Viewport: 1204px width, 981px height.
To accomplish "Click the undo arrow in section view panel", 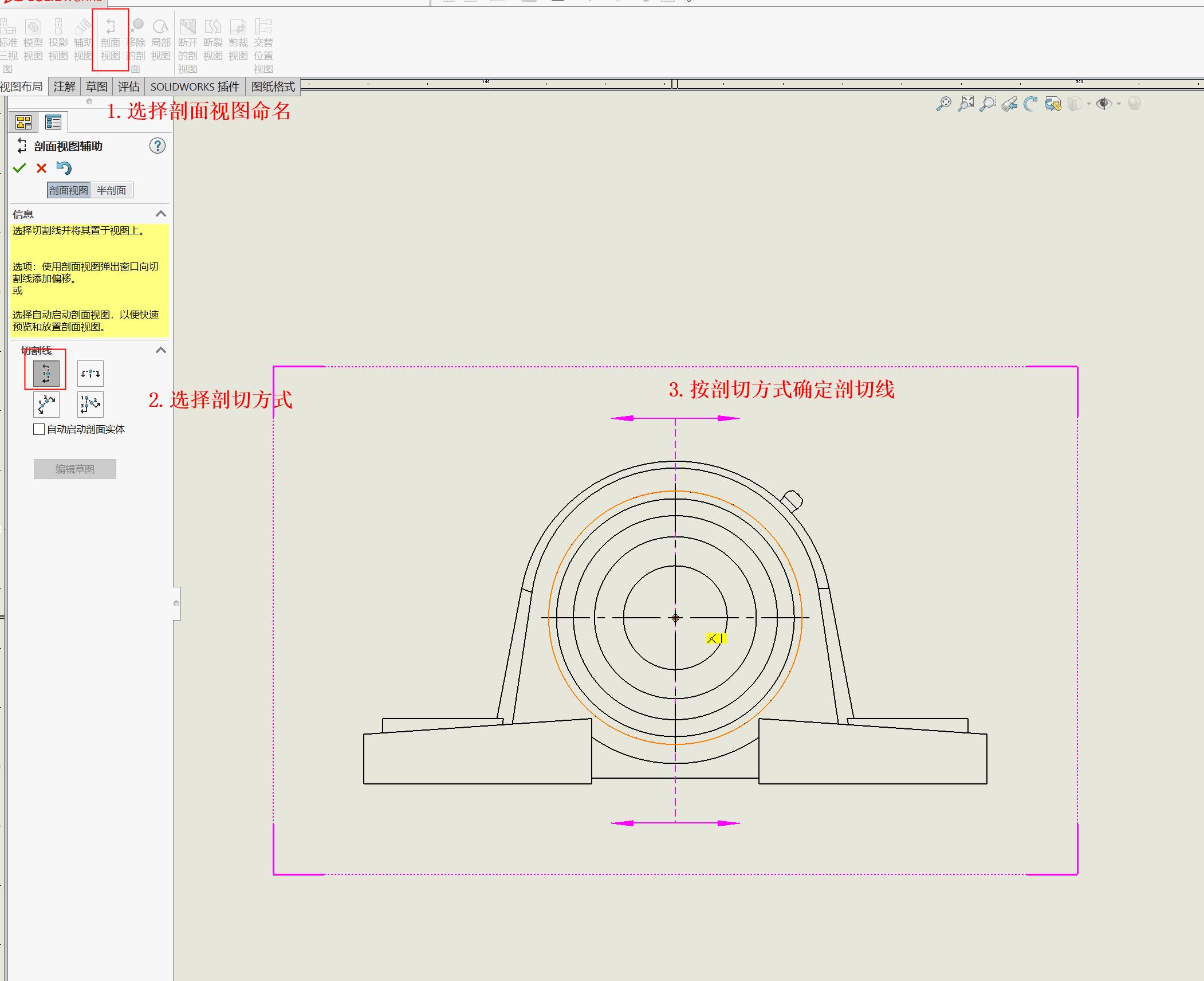I will pyautogui.click(x=64, y=167).
